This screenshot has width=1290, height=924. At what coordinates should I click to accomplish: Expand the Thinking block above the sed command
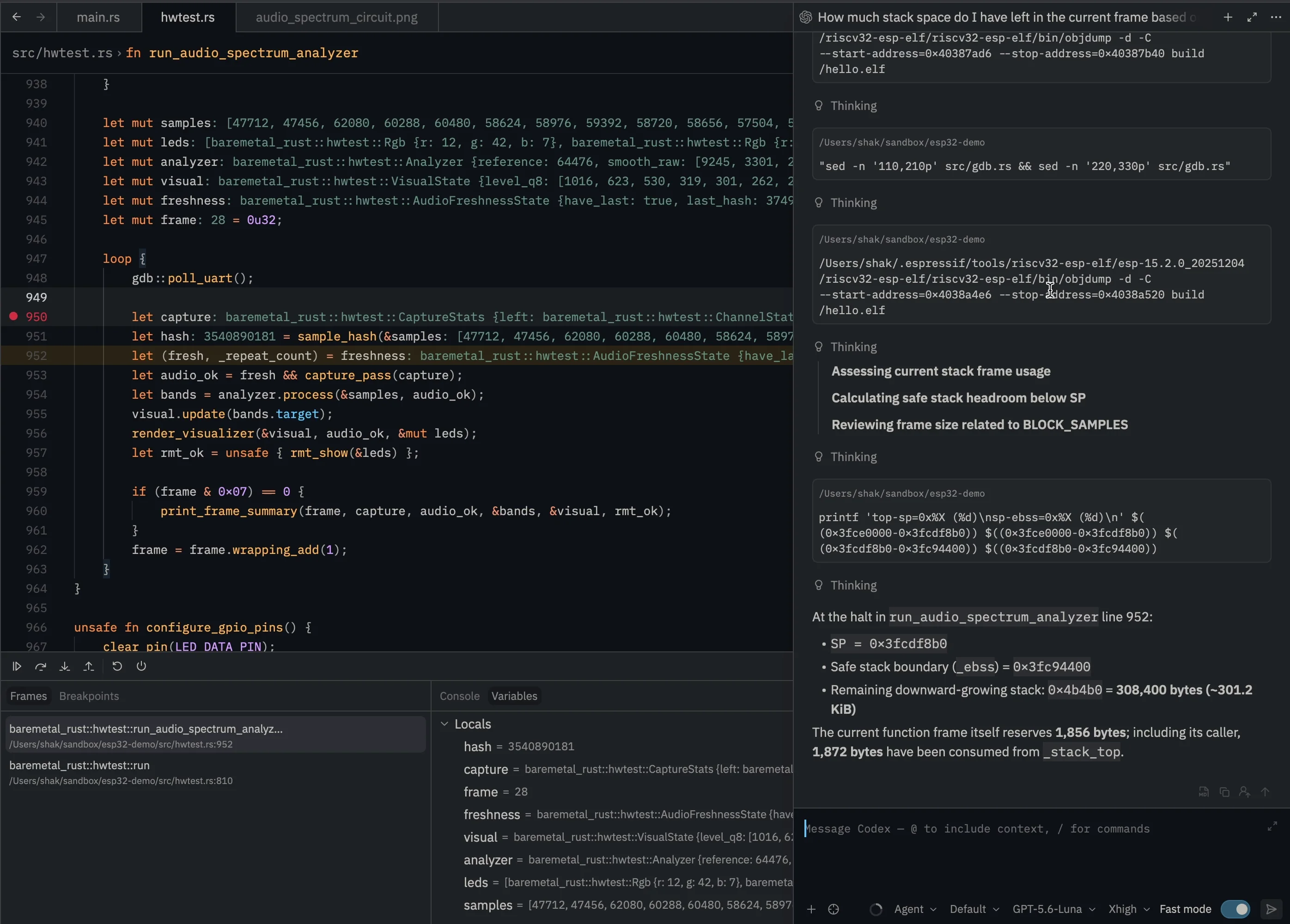click(x=846, y=106)
